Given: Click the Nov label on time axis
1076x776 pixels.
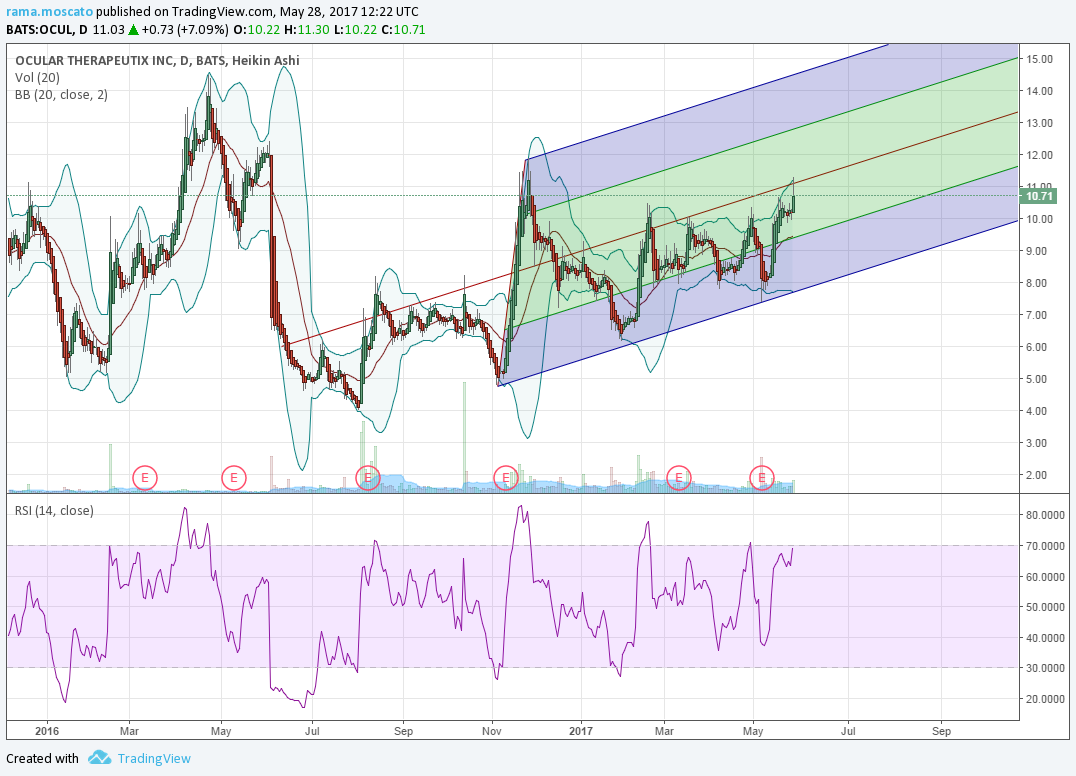Looking at the screenshot, I should click(x=491, y=731).
